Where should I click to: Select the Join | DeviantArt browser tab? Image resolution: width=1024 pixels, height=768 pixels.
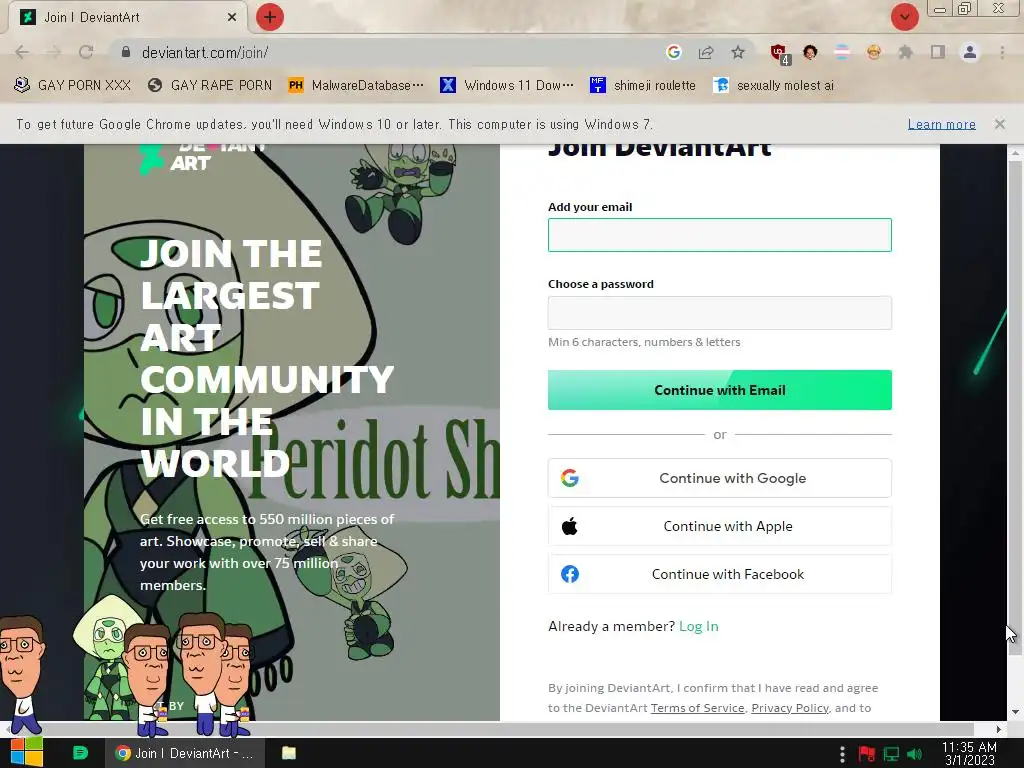tap(127, 17)
